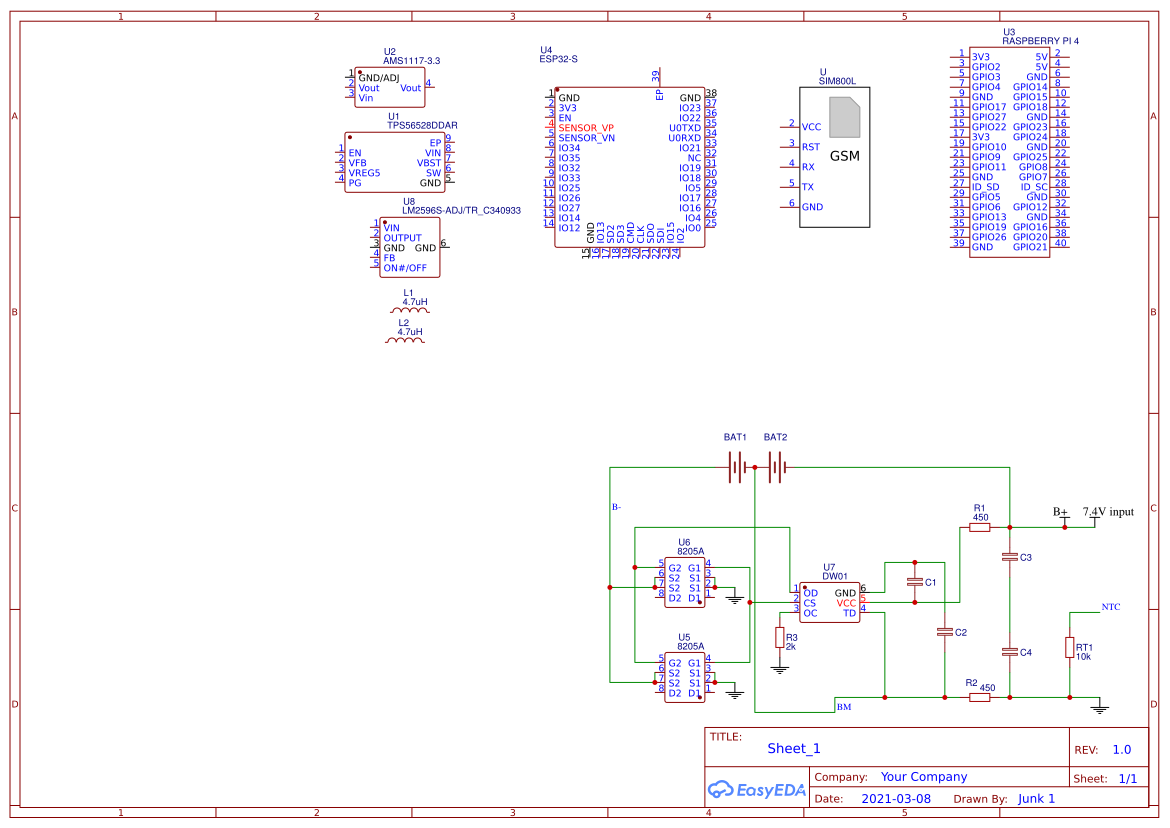
Task: Select the BAT2 battery symbol
Action: pyautogui.click(x=776, y=466)
